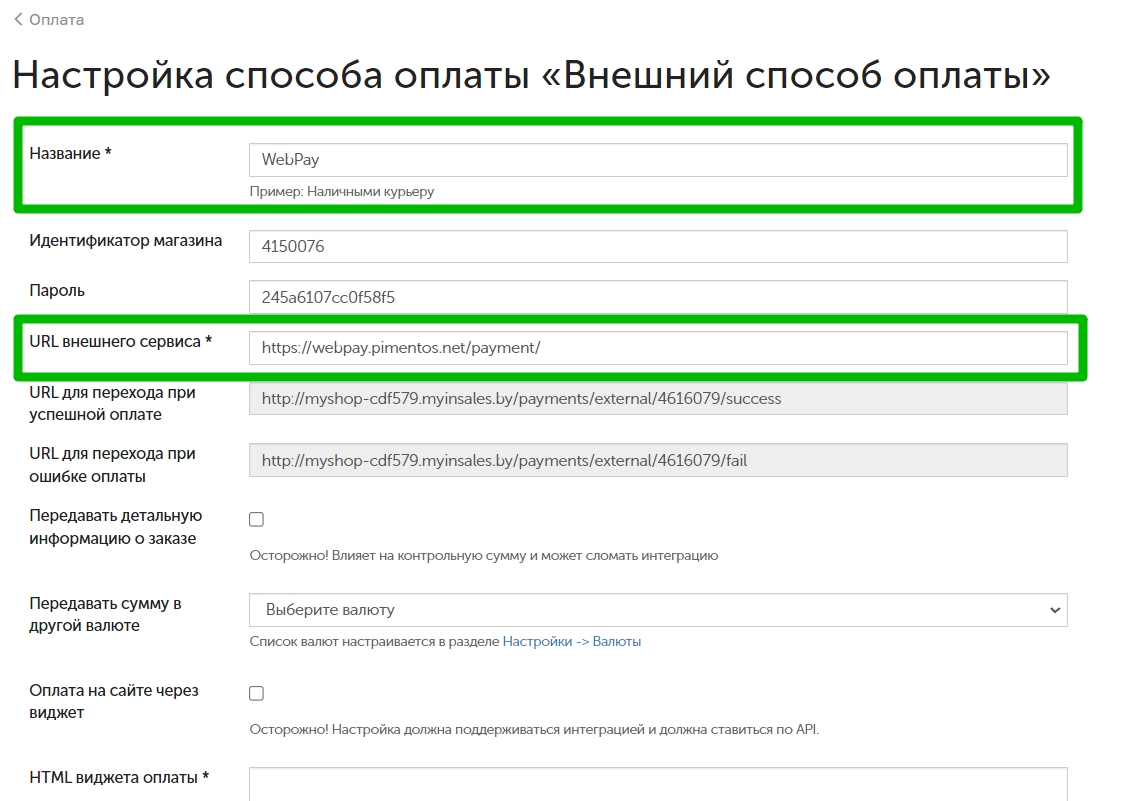Viewport: 1122px width, 801px height.
Task: Click the HTML виджета оплаты text area
Action: (657, 784)
